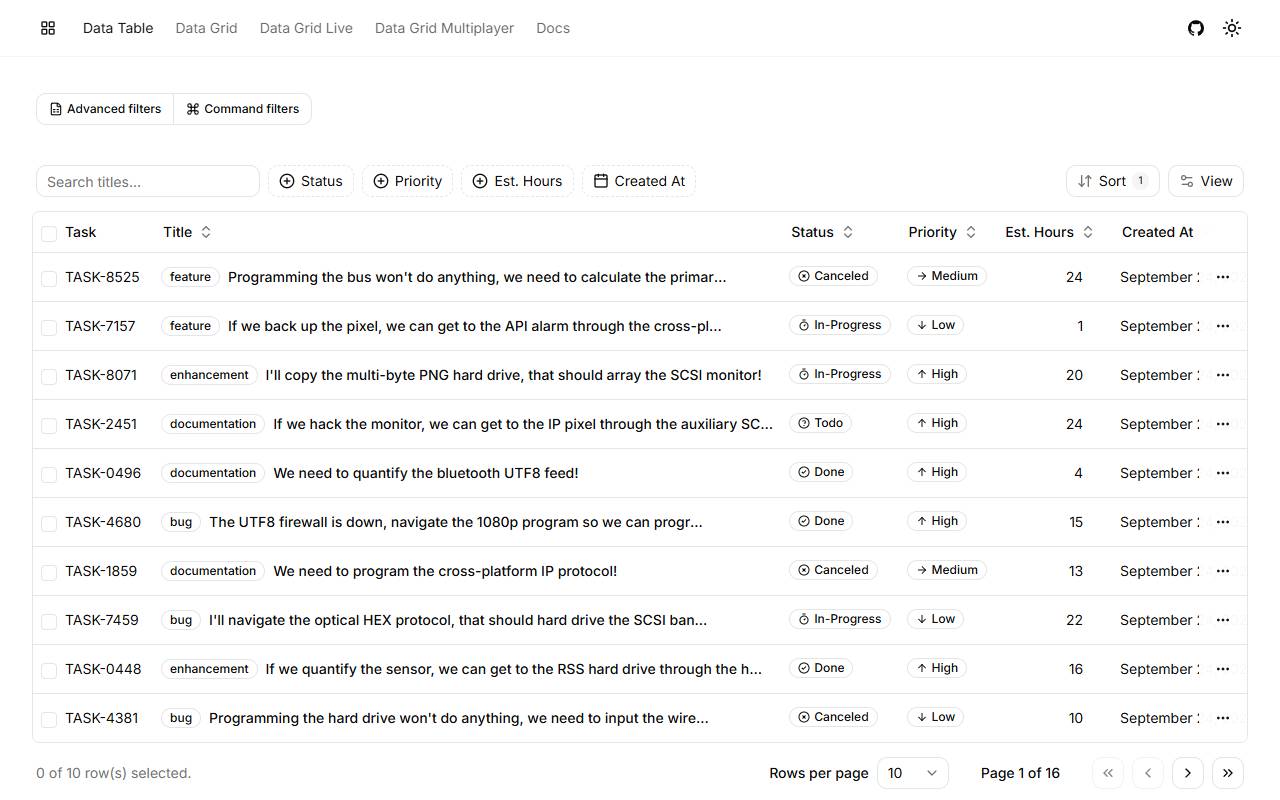This screenshot has width=1280, height=800.
Task: Open the Docs page
Action: (x=553, y=28)
